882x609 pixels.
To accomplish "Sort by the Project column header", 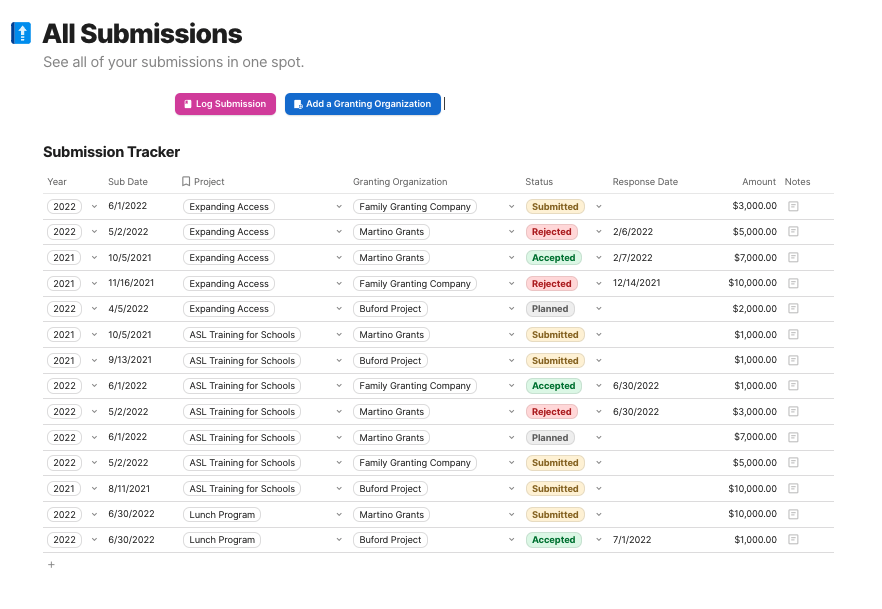I will click(209, 182).
